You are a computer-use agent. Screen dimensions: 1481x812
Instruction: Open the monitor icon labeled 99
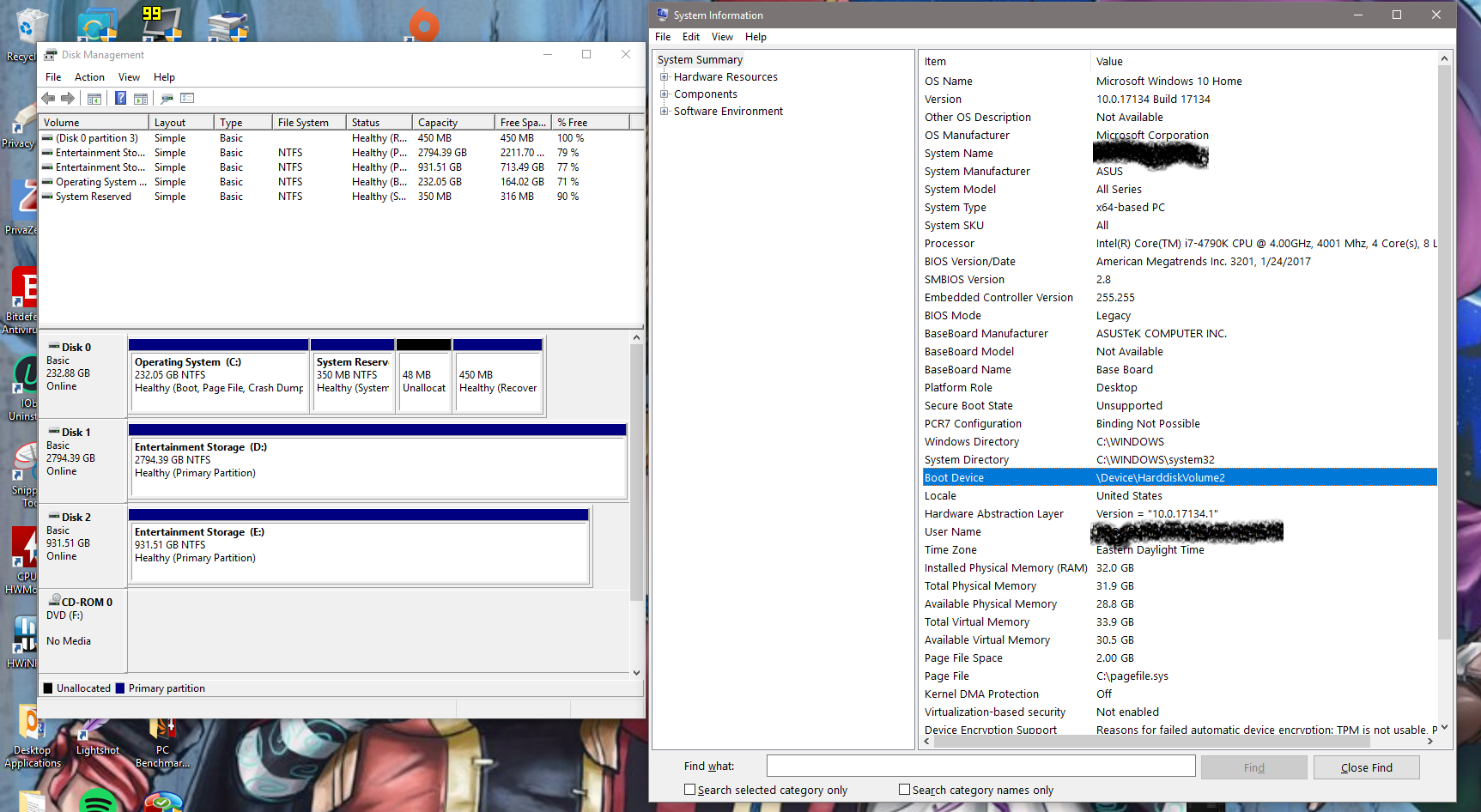tap(161, 23)
